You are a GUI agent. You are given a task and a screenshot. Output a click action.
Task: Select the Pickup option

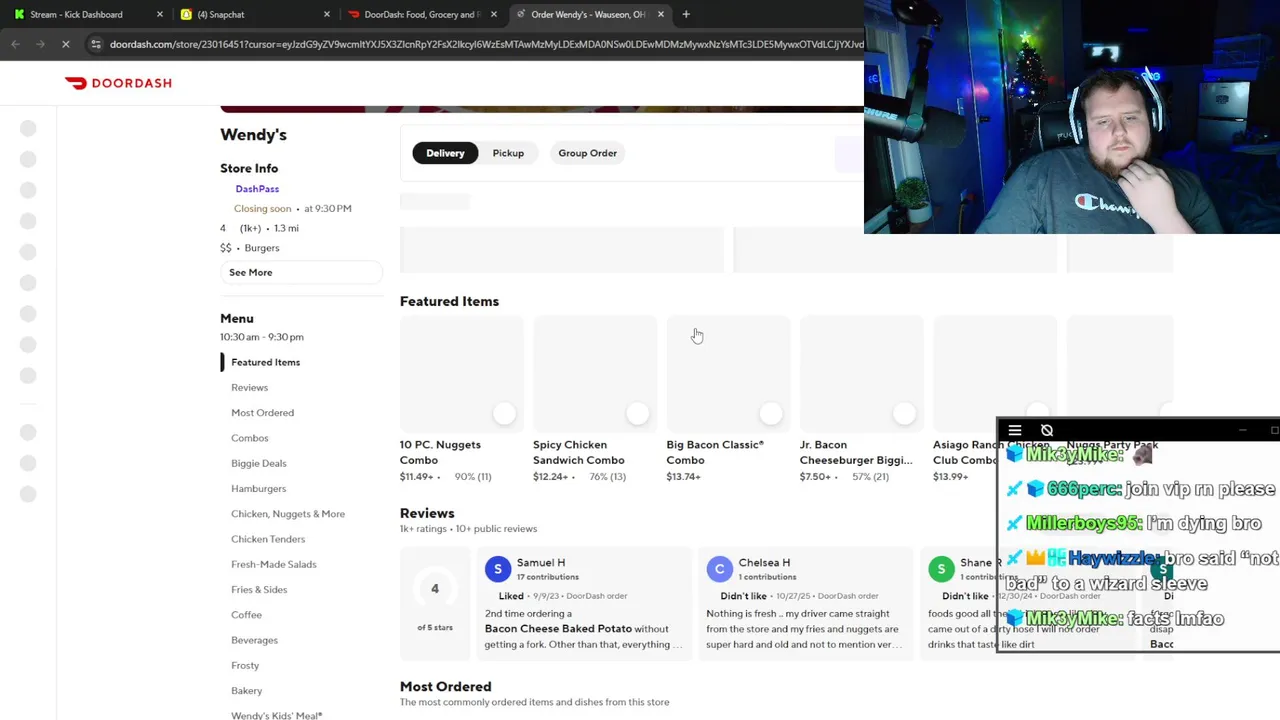(x=508, y=153)
